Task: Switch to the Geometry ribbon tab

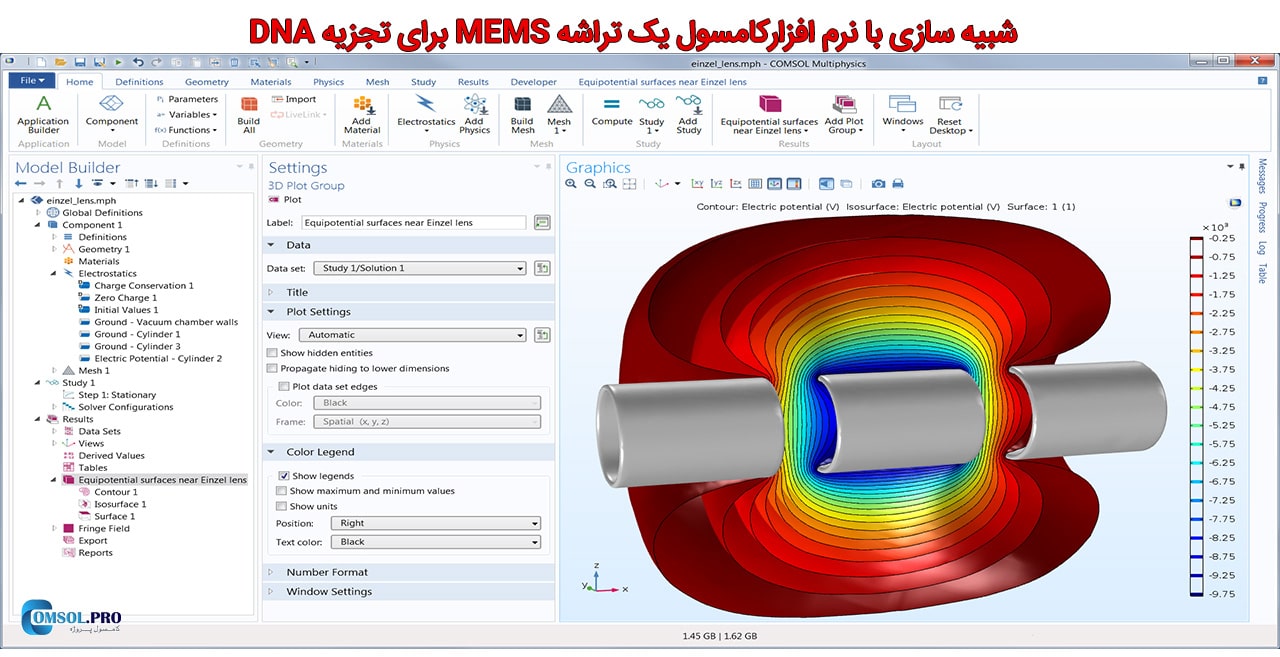Action: (206, 81)
